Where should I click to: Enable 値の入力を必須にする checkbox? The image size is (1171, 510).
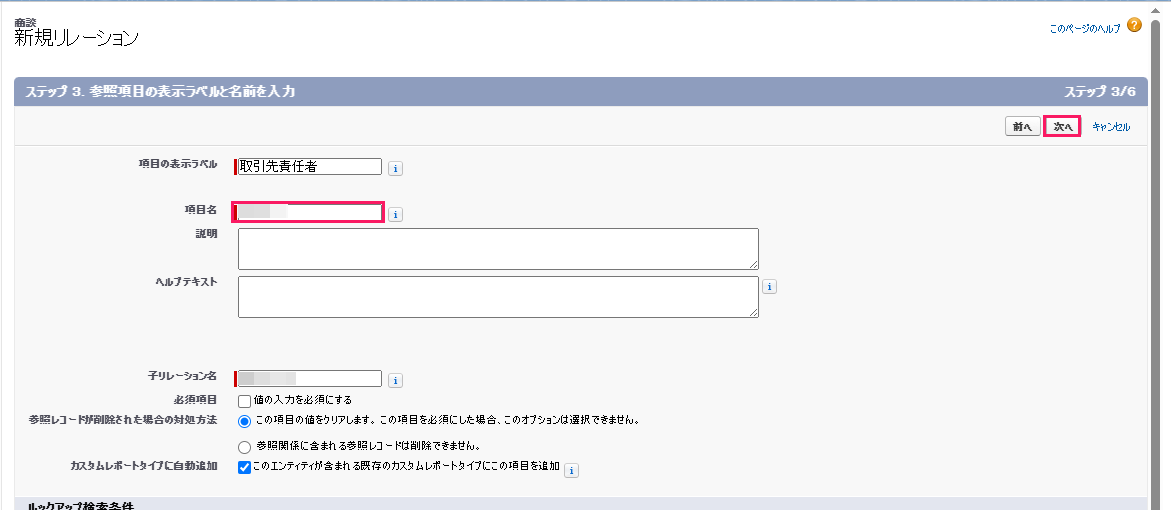click(244, 401)
